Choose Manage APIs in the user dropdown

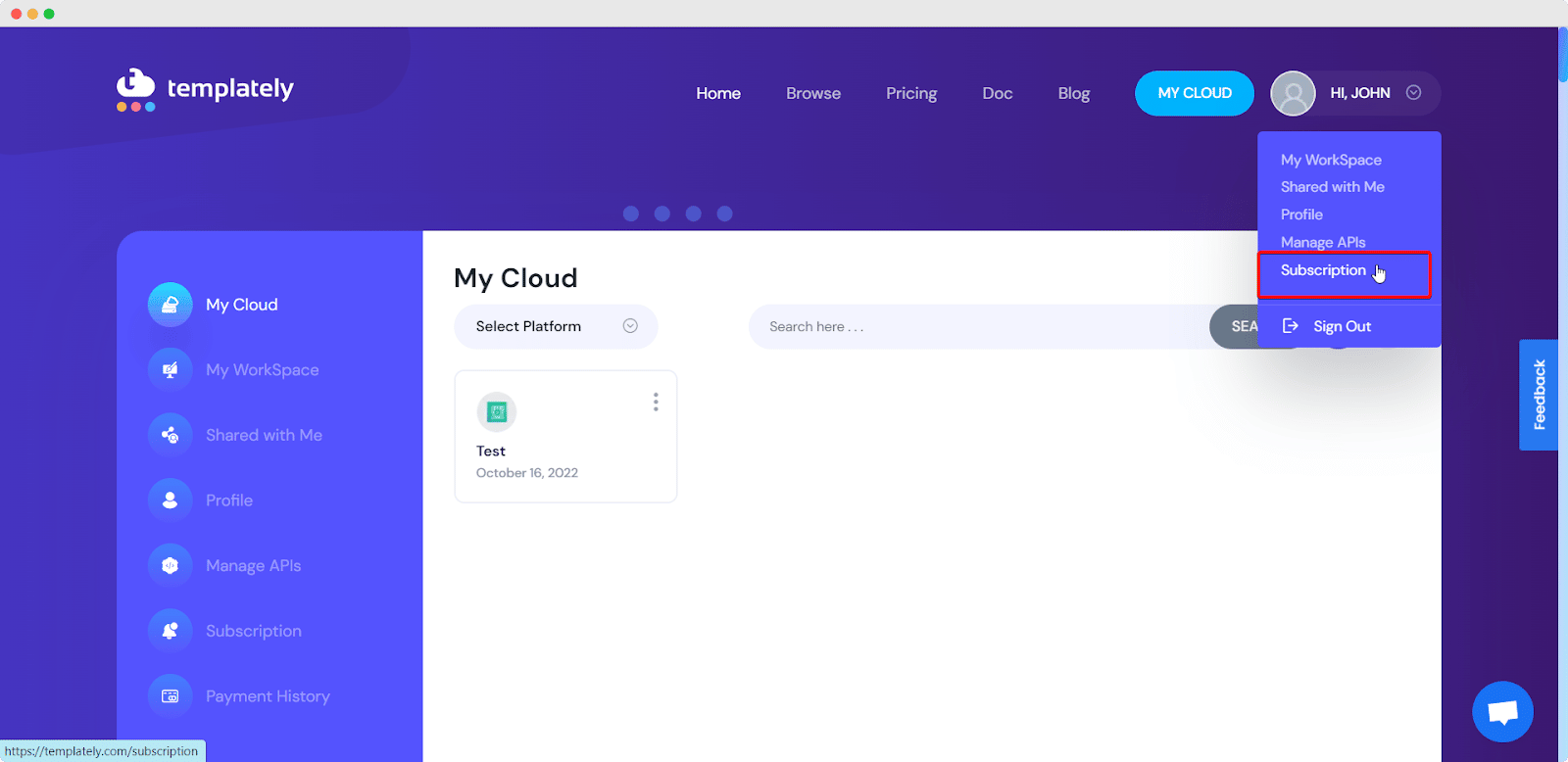point(1323,242)
